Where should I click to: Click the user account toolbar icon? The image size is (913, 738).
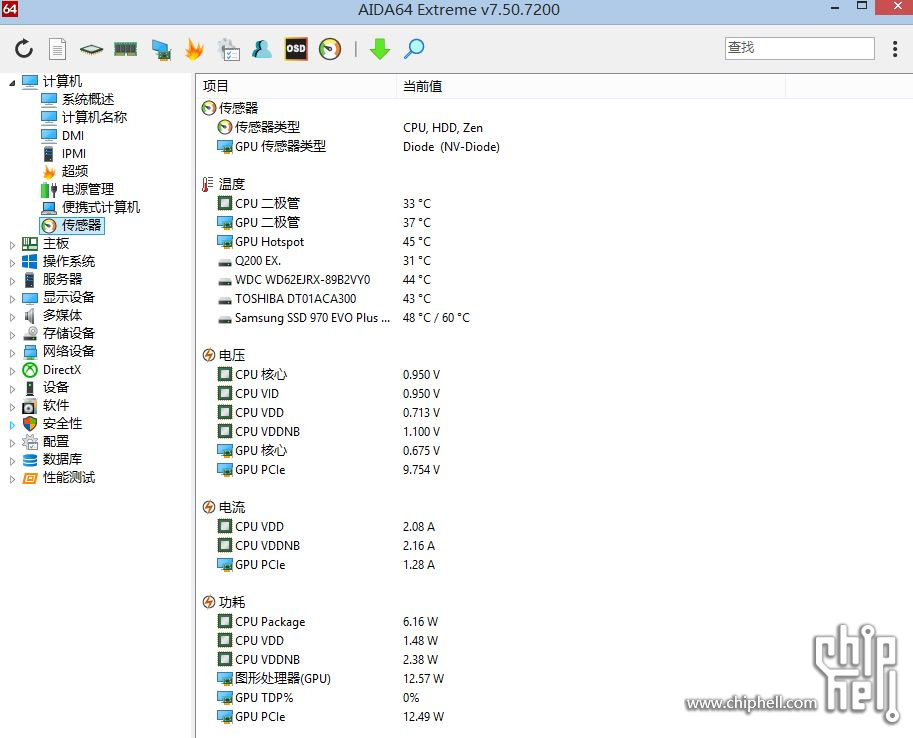tap(261, 49)
